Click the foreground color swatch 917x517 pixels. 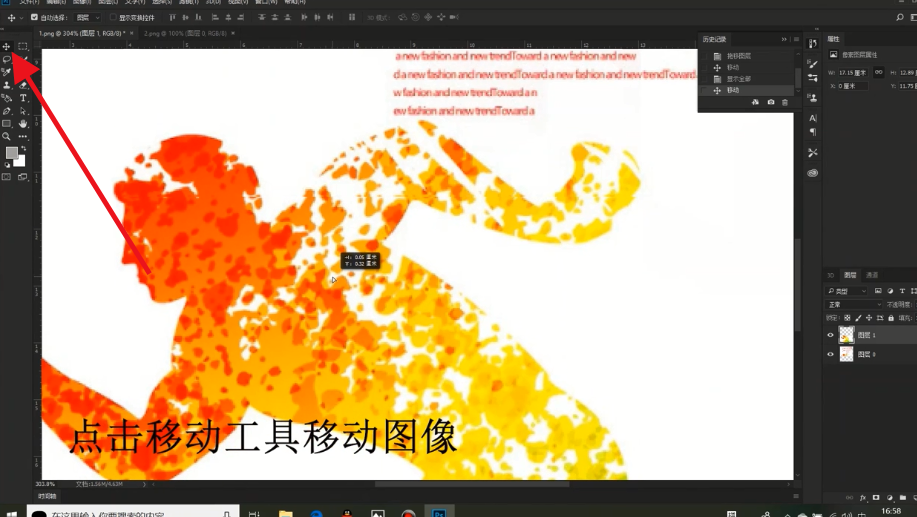[11, 153]
